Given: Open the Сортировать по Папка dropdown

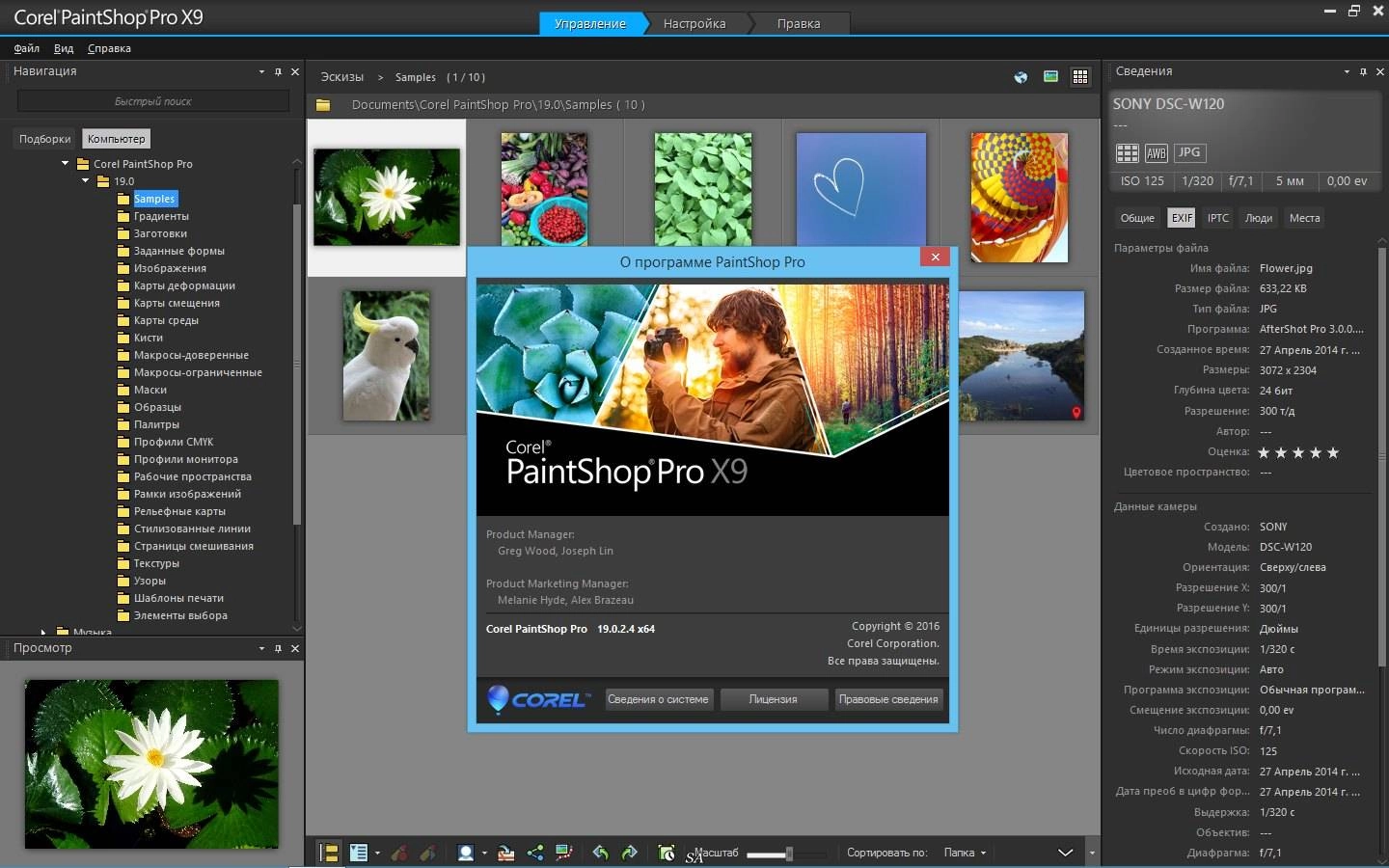Looking at the screenshot, I should tap(965, 853).
